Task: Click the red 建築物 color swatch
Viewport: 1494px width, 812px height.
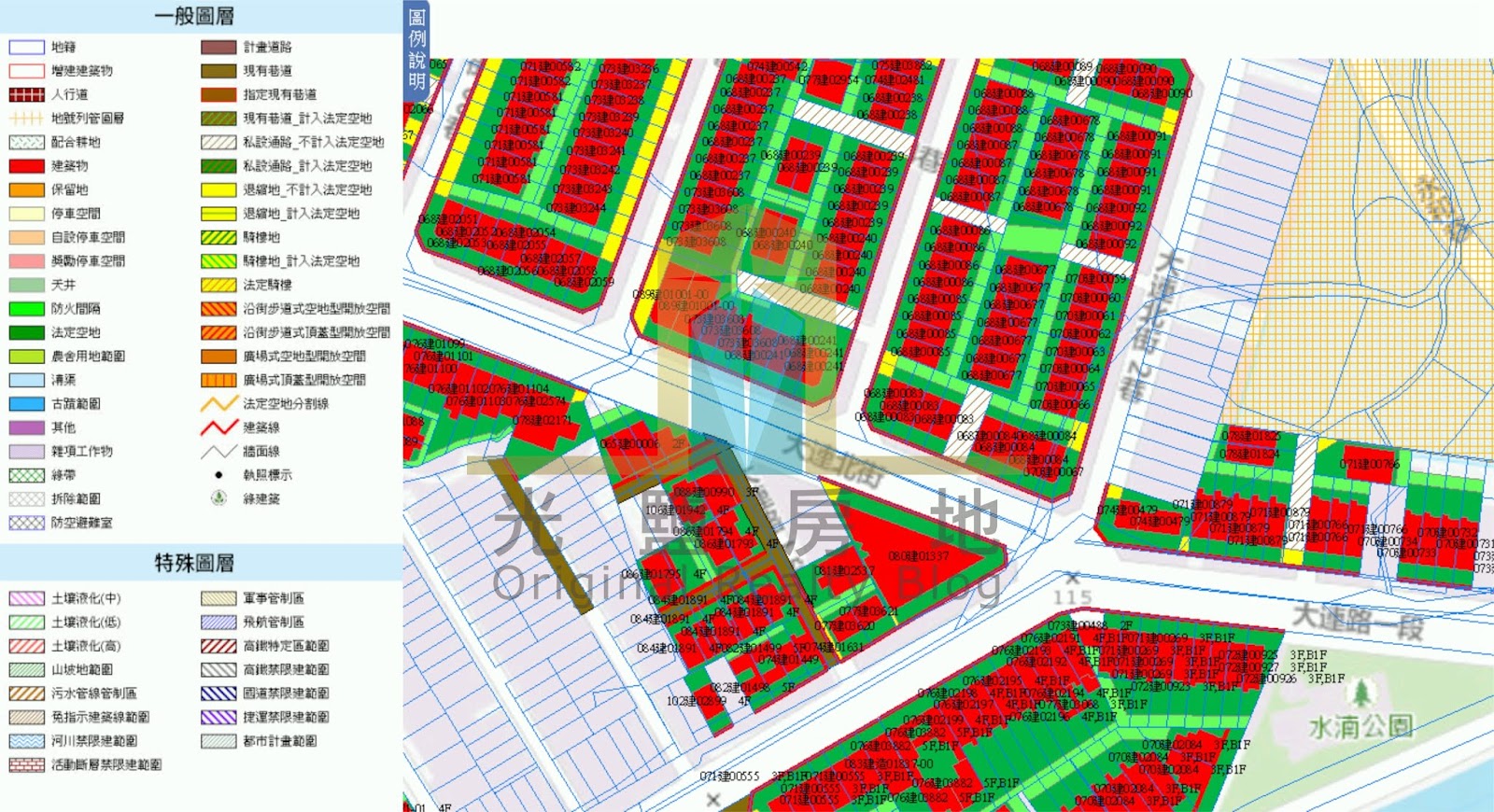Action: (26, 166)
